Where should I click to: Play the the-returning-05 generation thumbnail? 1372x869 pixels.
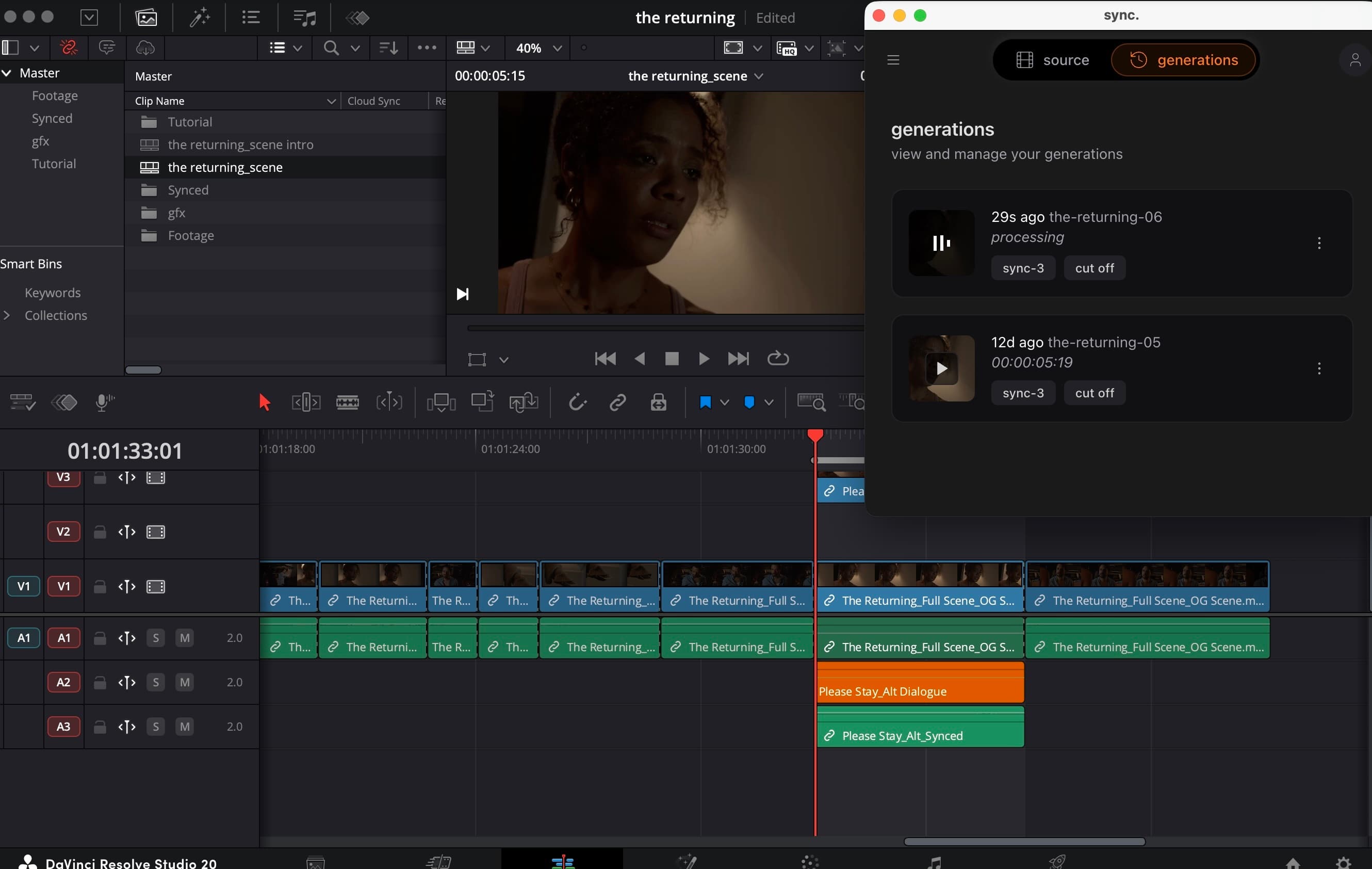click(941, 368)
